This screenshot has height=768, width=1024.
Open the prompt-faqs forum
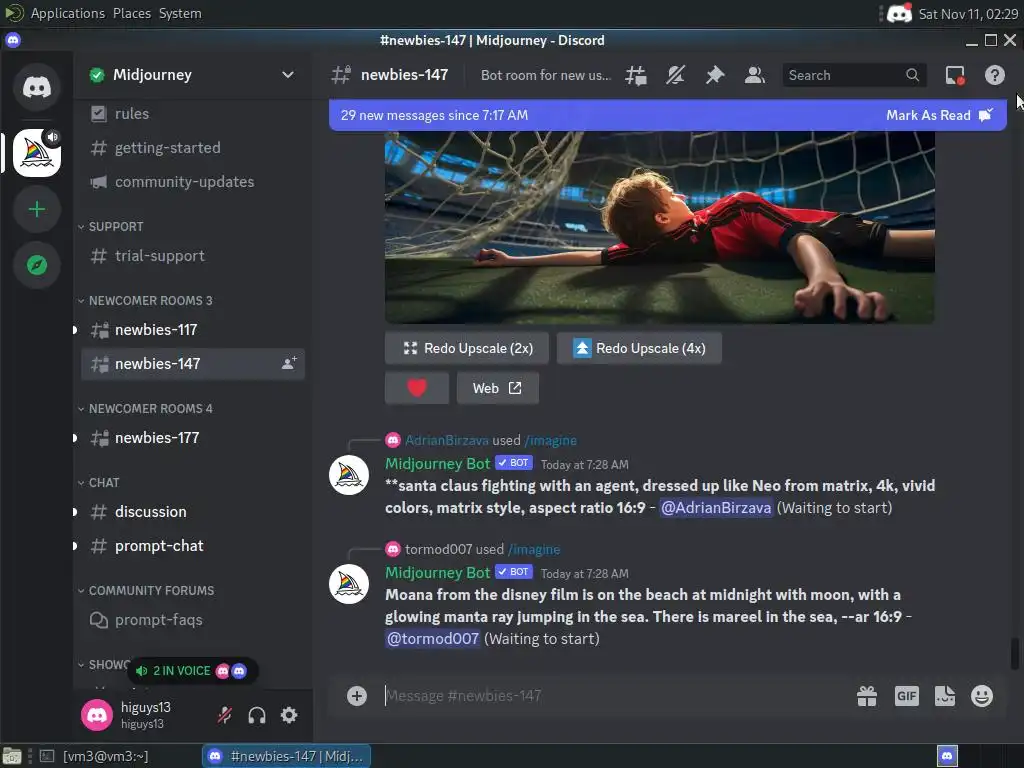(x=193, y=620)
